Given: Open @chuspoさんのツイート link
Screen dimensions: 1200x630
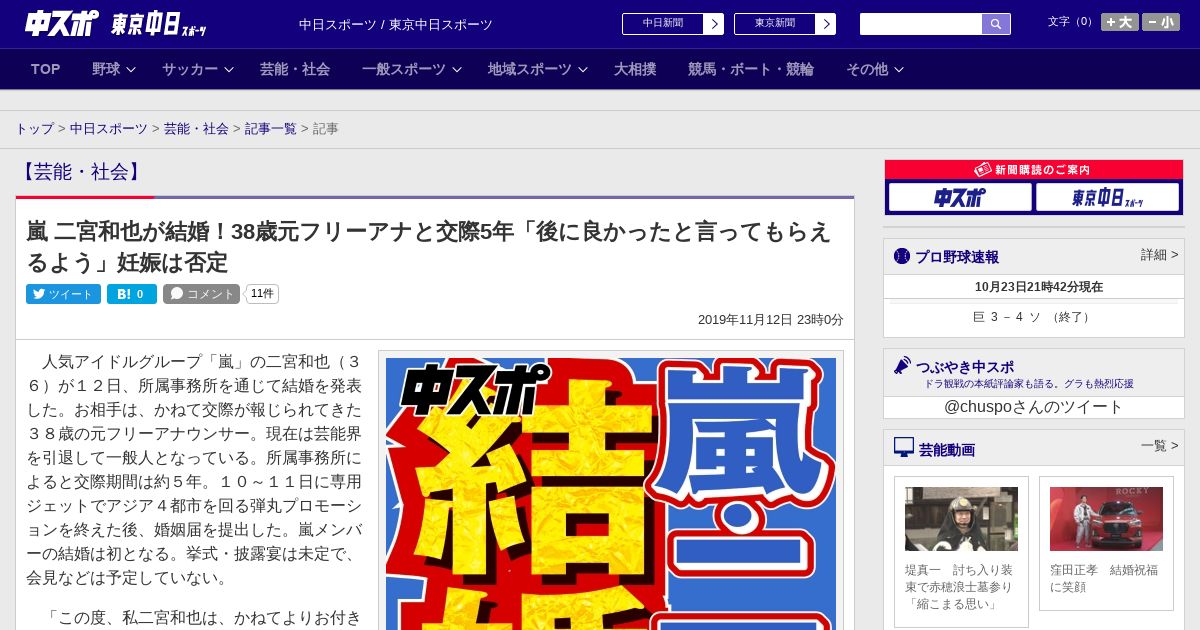Looking at the screenshot, I should point(1034,407).
